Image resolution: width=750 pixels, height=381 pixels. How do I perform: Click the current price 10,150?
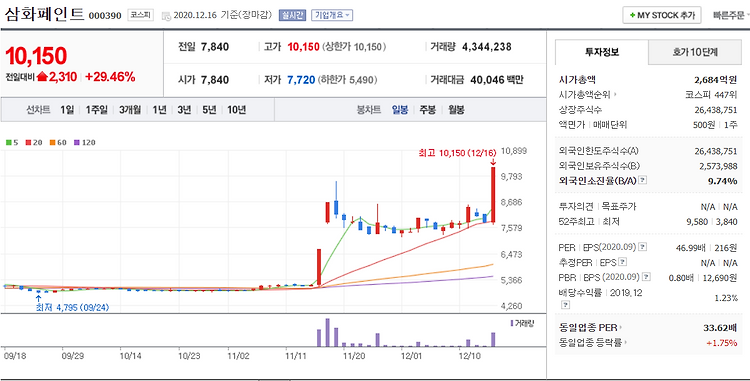pos(36,56)
